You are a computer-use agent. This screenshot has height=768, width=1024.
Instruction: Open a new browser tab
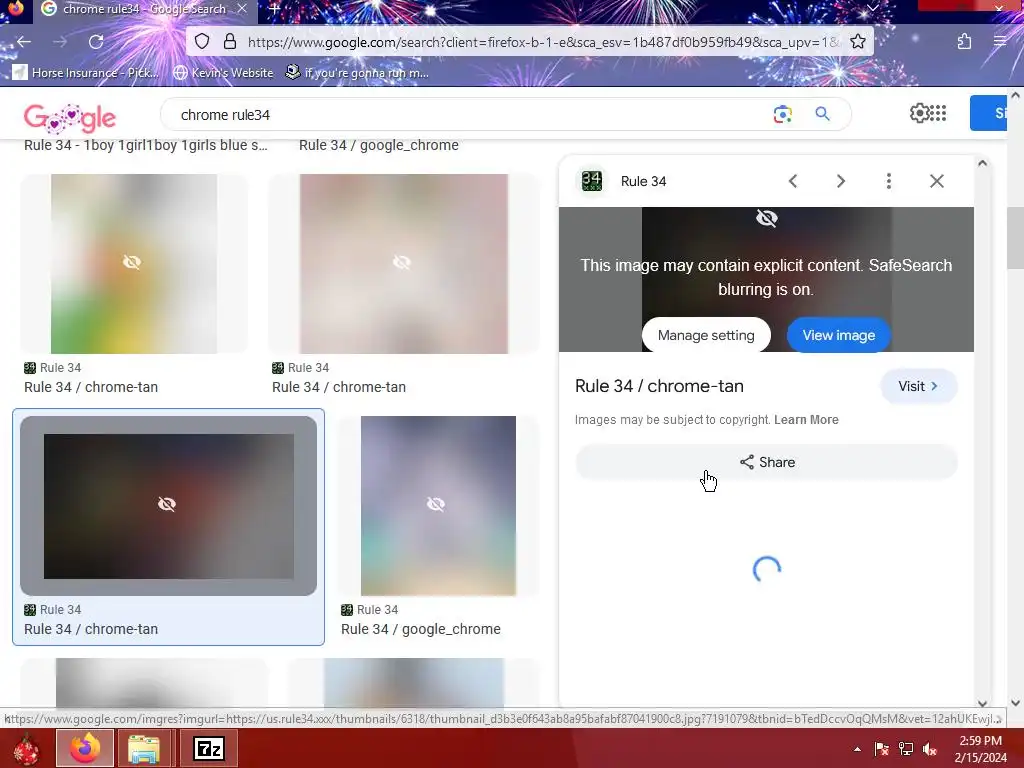[275, 9]
